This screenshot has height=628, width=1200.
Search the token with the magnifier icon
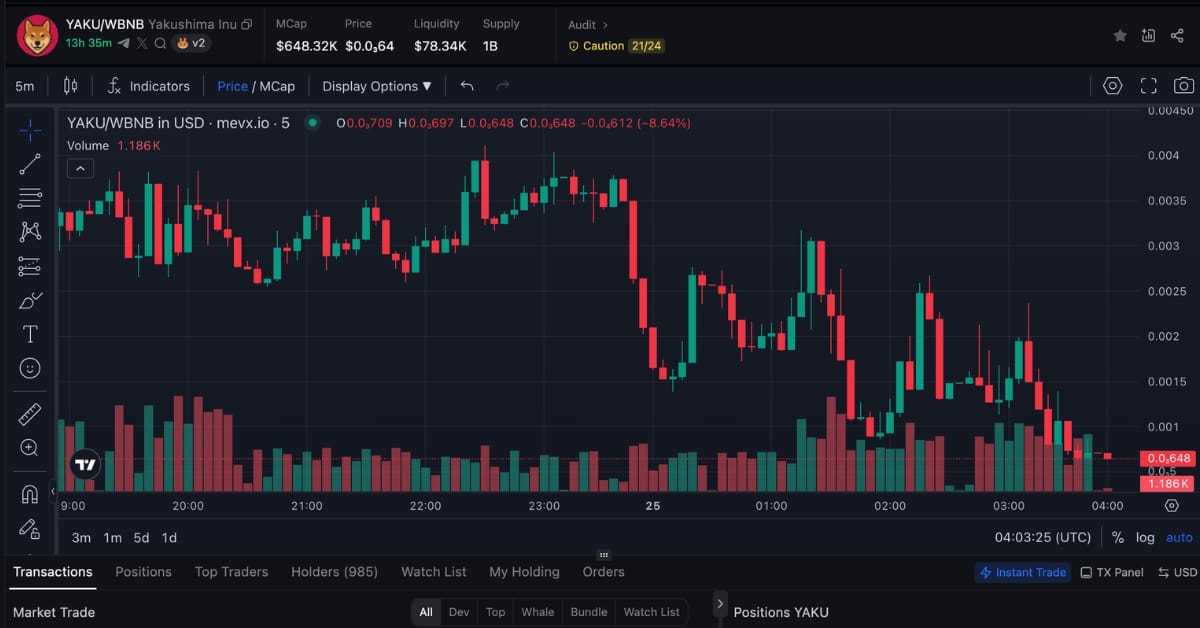click(x=160, y=43)
